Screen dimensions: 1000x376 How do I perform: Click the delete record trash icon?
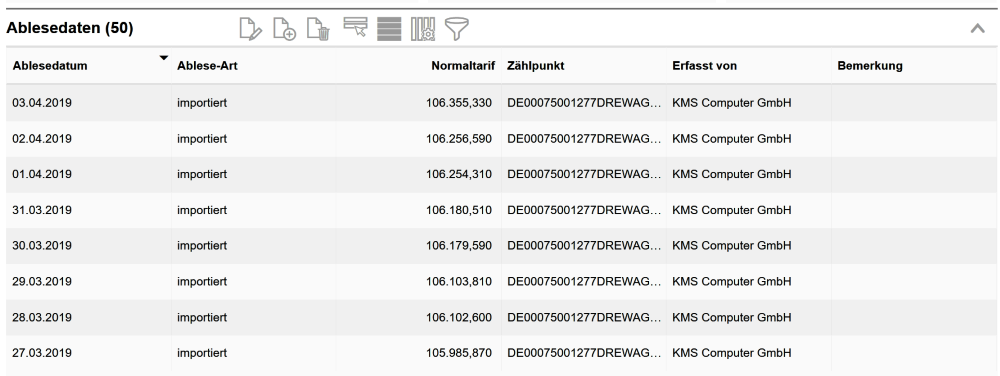318,29
